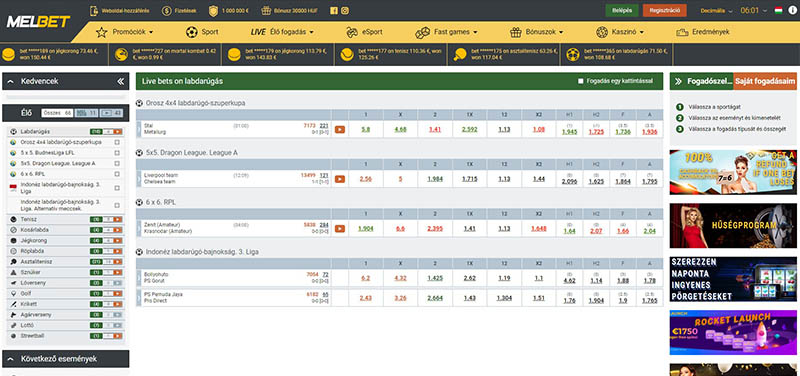Screen dimensions: 800x376
Task: Collapse the Kedvencek panel
Action: [11, 81]
